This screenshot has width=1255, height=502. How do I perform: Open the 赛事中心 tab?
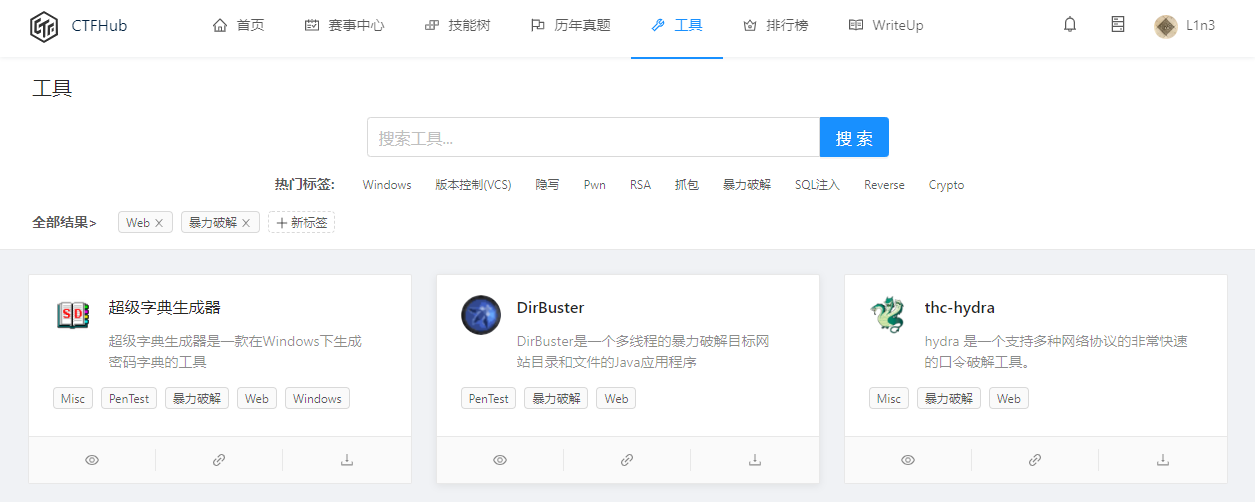pos(344,25)
